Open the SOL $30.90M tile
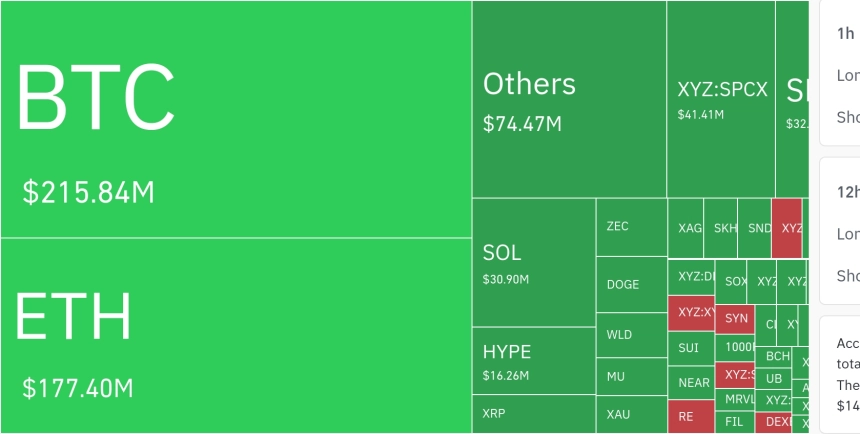The height and width of the screenshot is (434, 860). click(x=534, y=262)
